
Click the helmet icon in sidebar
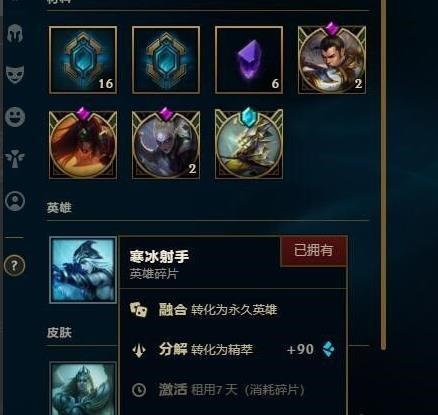point(15,33)
